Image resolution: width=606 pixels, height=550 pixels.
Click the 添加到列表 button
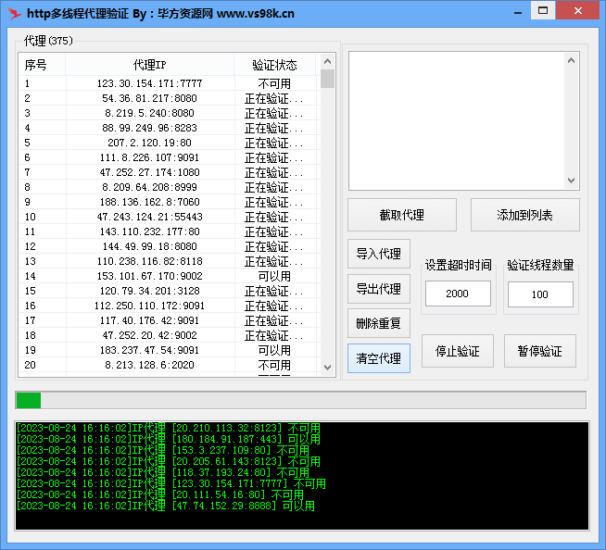coord(525,215)
